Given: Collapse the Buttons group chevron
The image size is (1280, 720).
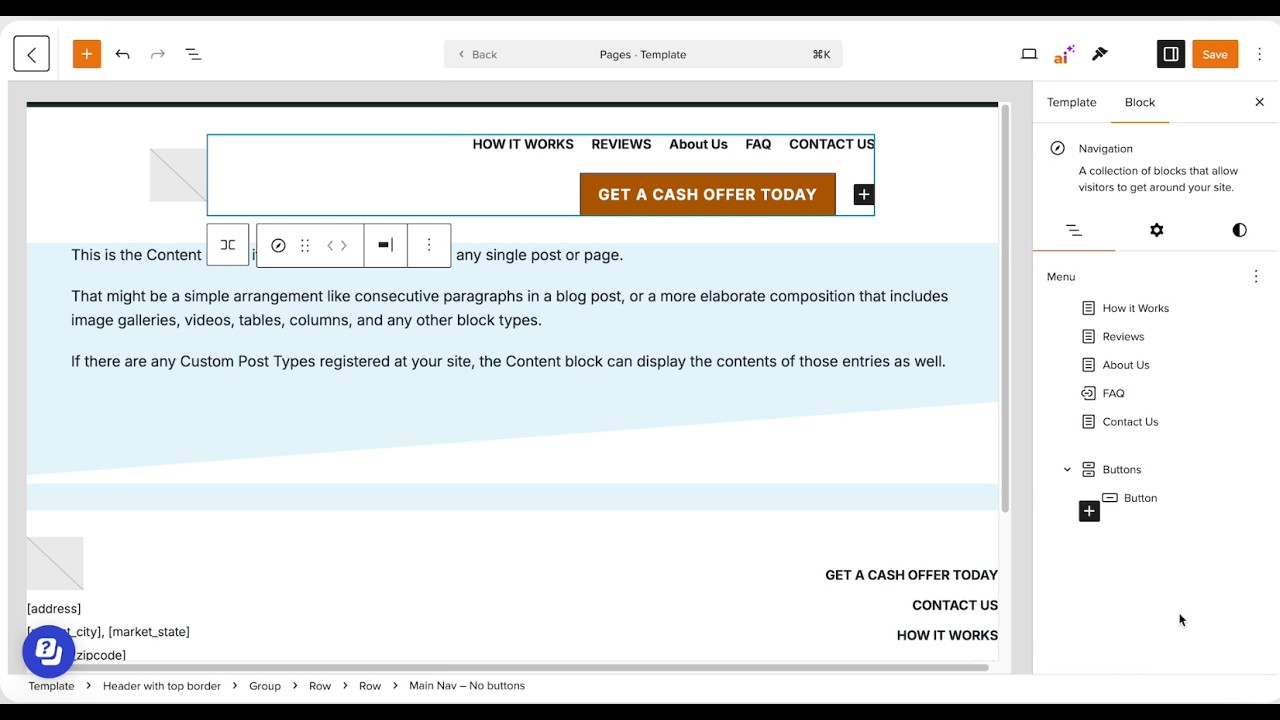Looking at the screenshot, I should [x=1067, y=469].
